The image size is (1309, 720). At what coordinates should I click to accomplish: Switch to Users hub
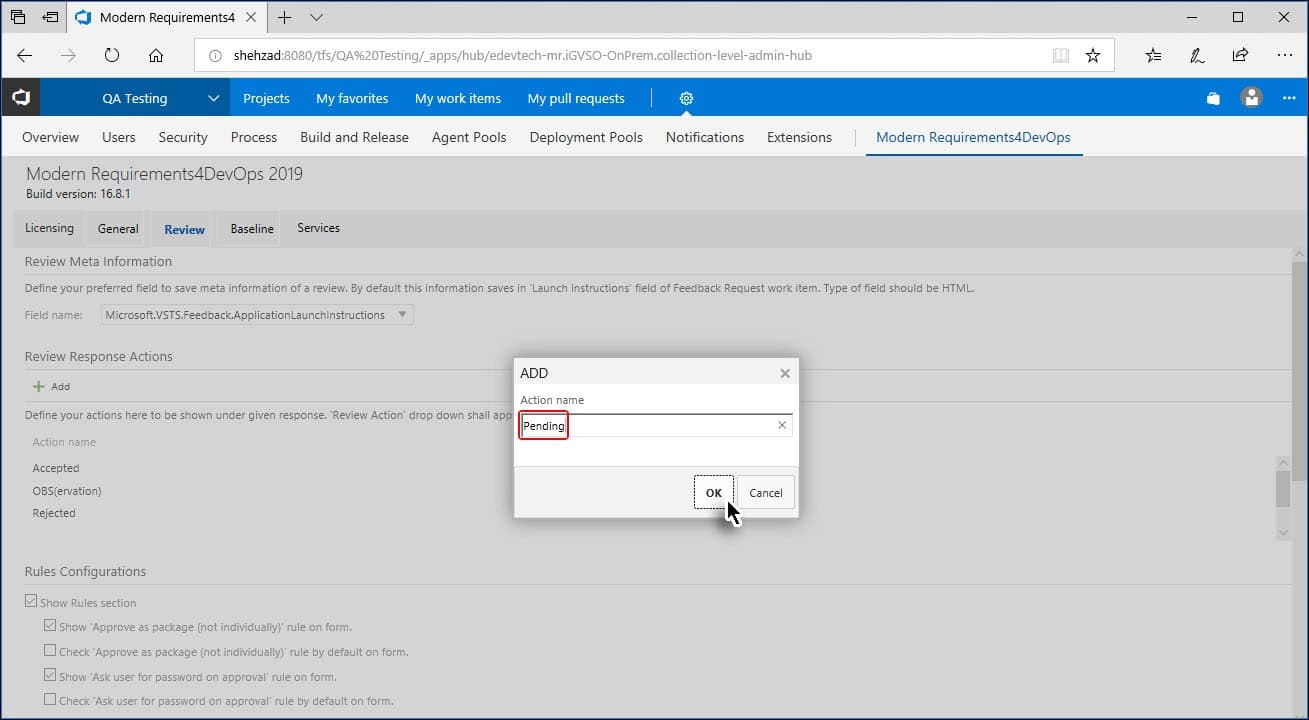119,137
